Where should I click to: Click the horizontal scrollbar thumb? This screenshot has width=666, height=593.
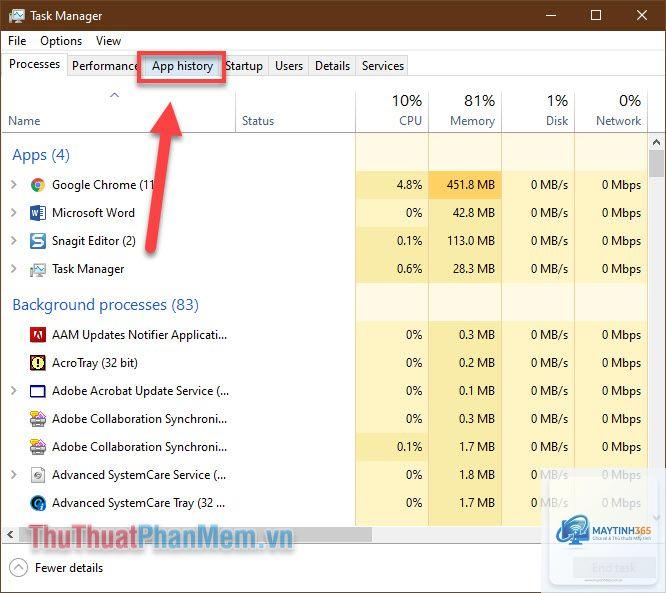pyautogui.click(x=195, y=534)
